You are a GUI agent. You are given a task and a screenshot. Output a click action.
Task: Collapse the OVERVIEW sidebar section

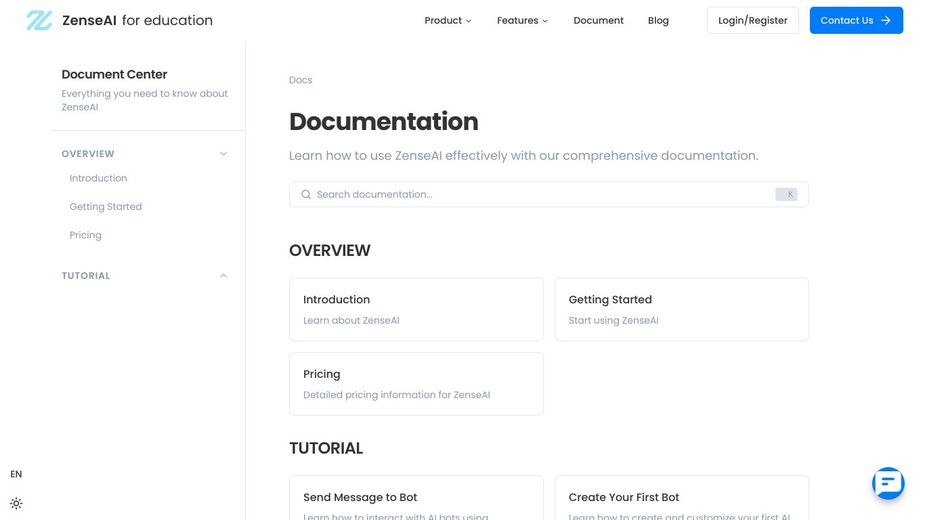(x=223, y=154)
